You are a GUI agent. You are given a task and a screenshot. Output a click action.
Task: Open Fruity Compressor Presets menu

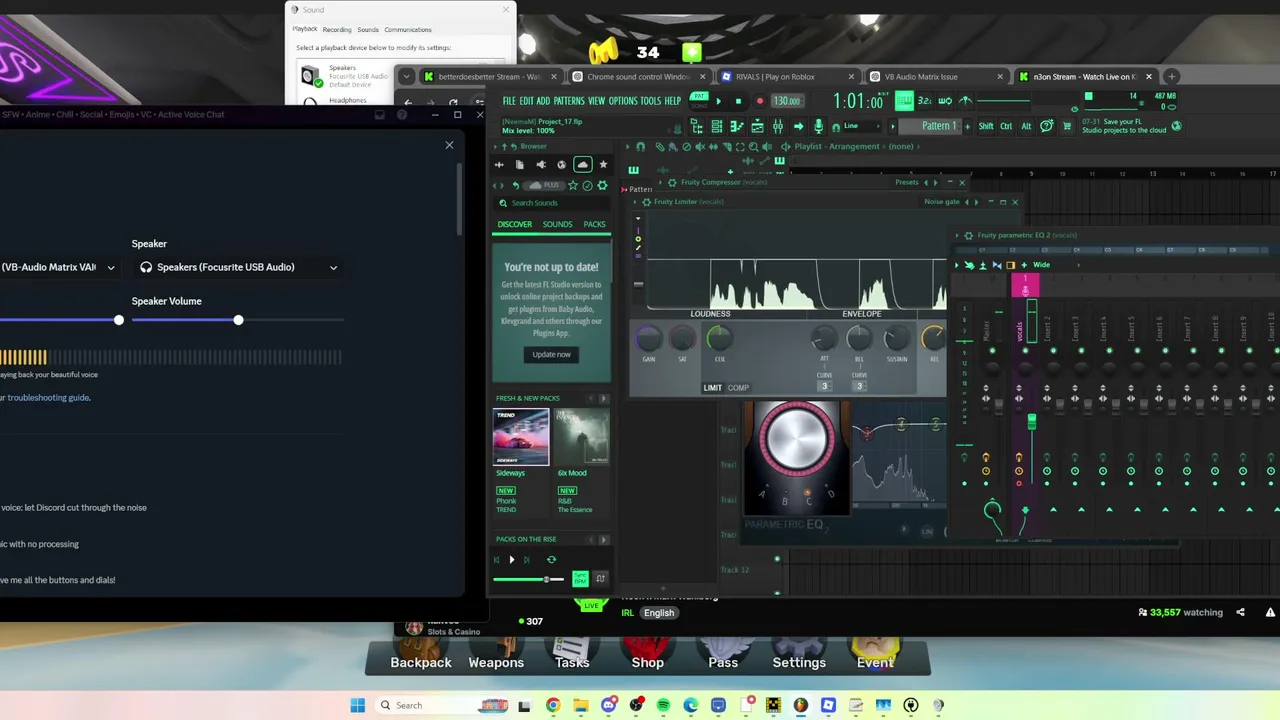click(907, 183)
